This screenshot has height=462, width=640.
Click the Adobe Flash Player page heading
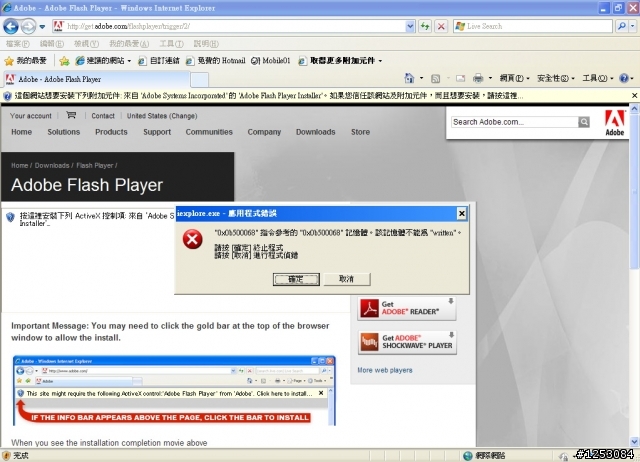point(87,185)
